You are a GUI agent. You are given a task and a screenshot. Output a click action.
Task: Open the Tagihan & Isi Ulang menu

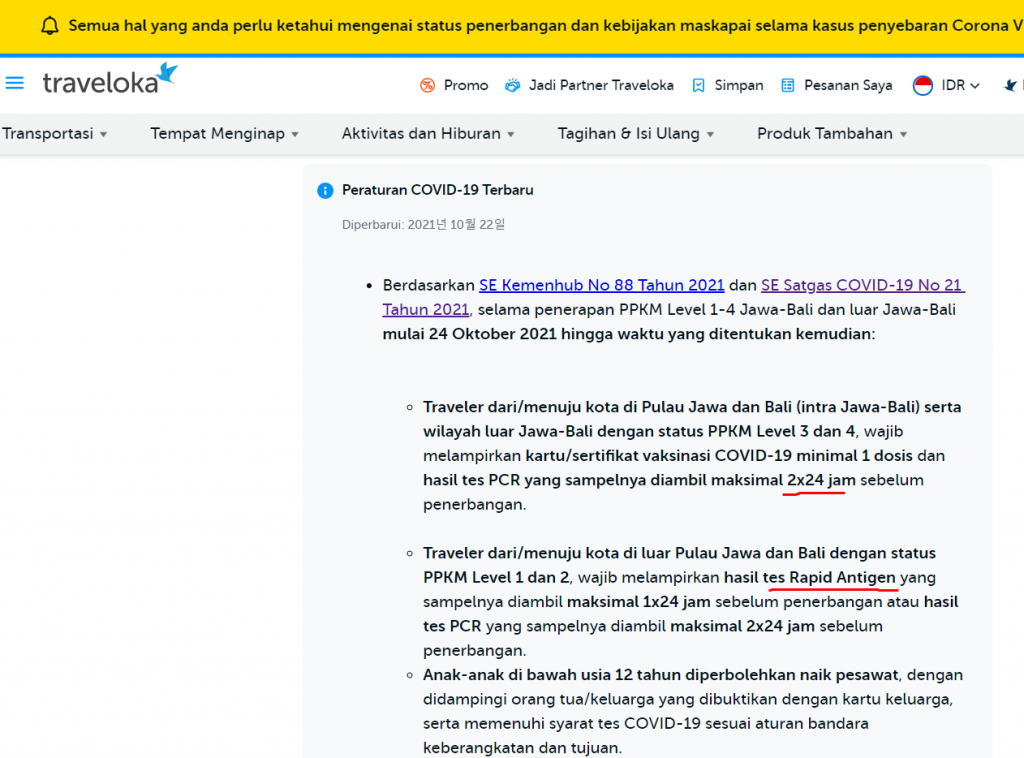coord(636,134)
